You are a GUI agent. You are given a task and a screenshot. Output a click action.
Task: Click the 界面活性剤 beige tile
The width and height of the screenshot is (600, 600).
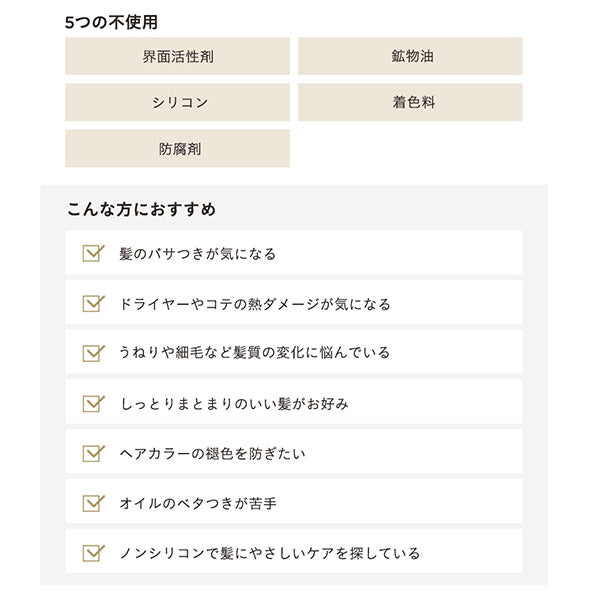tap(177, 56)
